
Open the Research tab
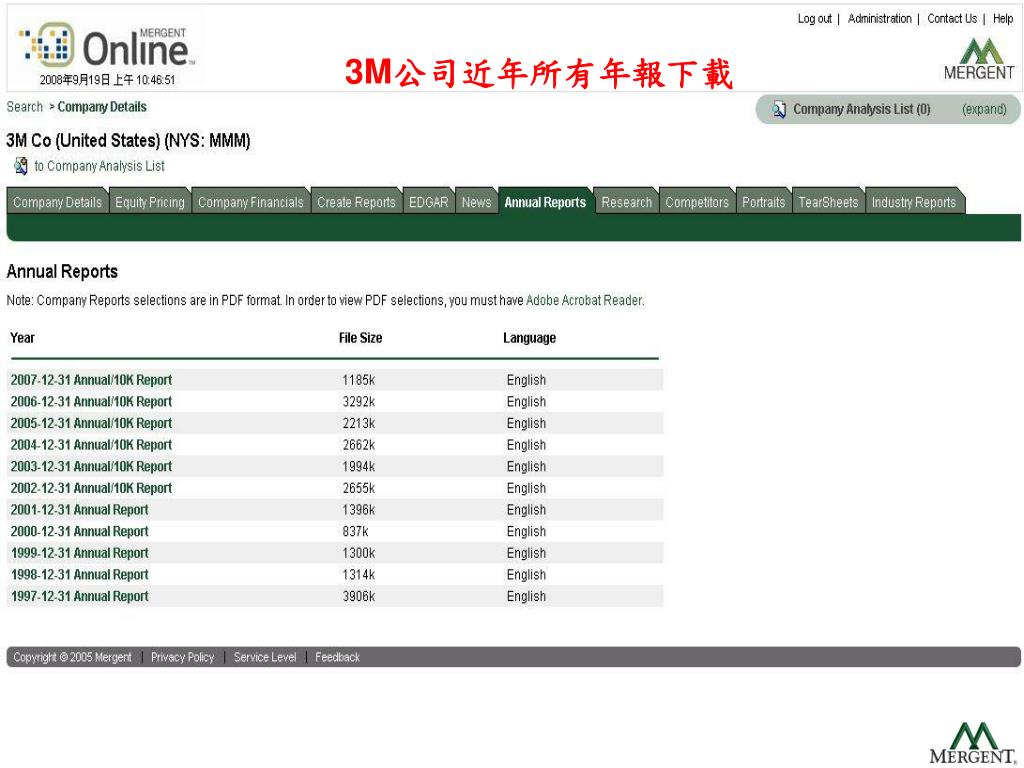point(626,202)
